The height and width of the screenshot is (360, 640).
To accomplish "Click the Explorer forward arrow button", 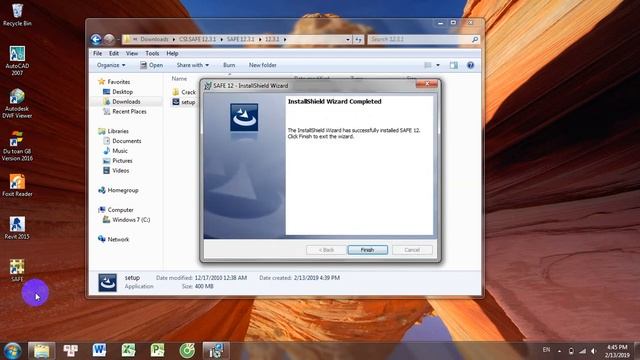I will (x=109, y=39).
